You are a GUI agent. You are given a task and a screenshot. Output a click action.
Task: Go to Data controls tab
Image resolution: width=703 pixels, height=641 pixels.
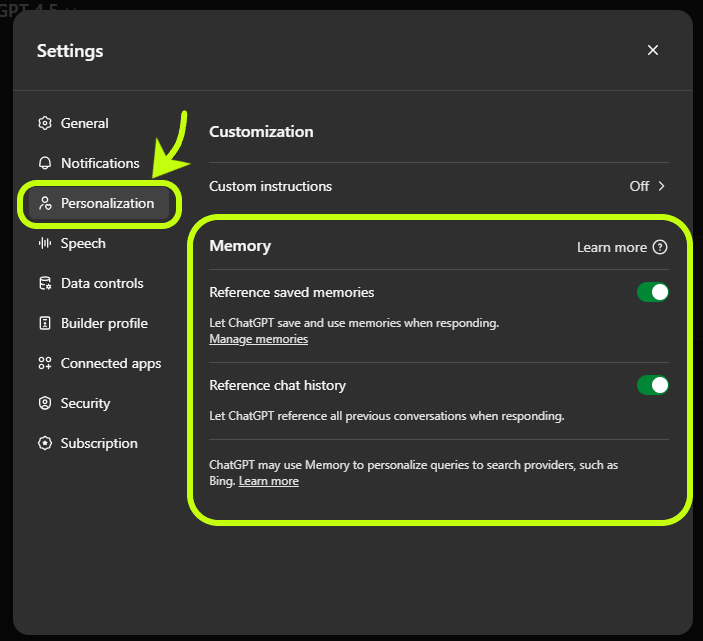click(102, 283)
